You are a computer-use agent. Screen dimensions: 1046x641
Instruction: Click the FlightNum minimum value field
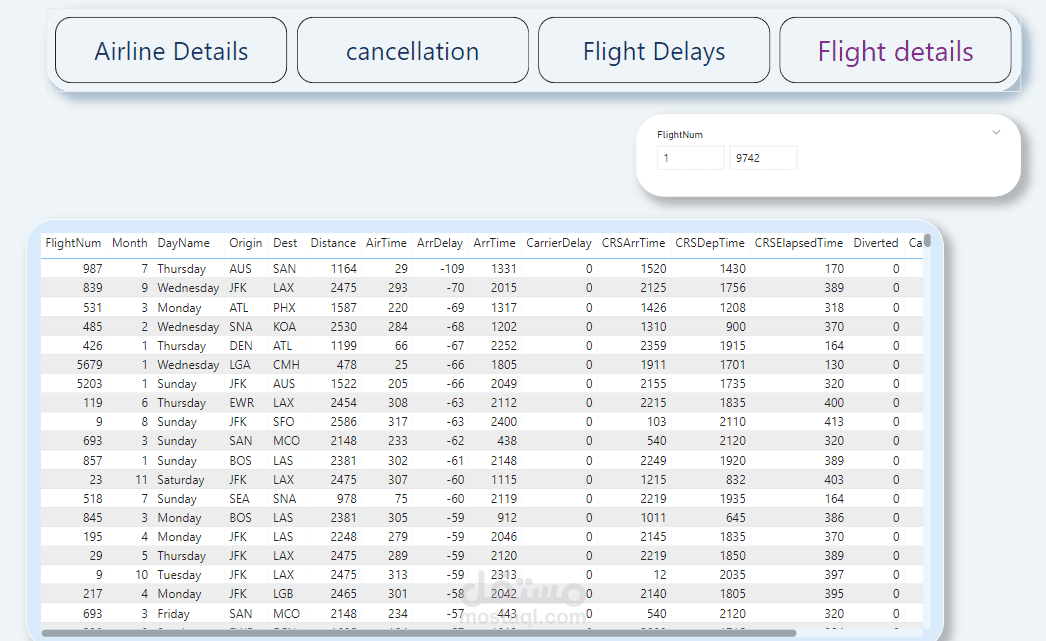(x=690, y=158)
